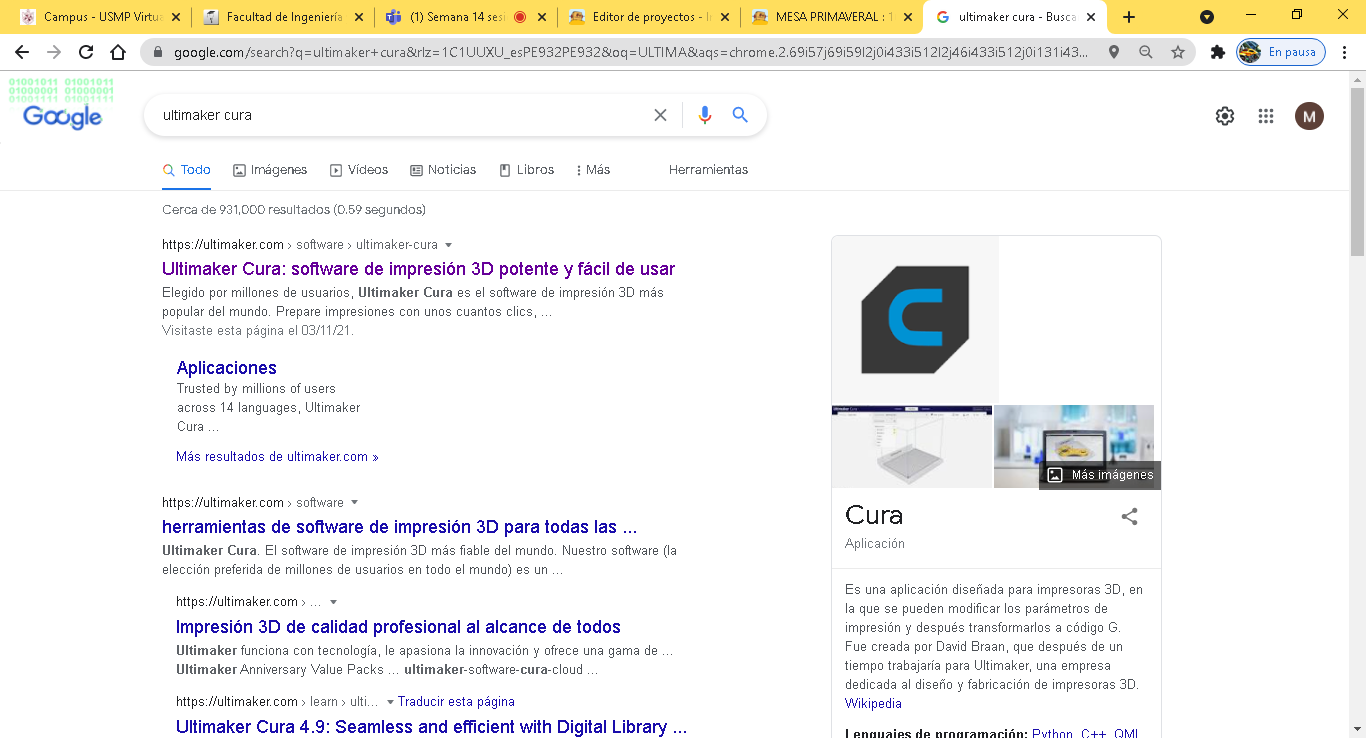Screen dimensions: 1366x738
Task: Open the Chrome extensions puzzle icon
Action: pos(1217,52)
